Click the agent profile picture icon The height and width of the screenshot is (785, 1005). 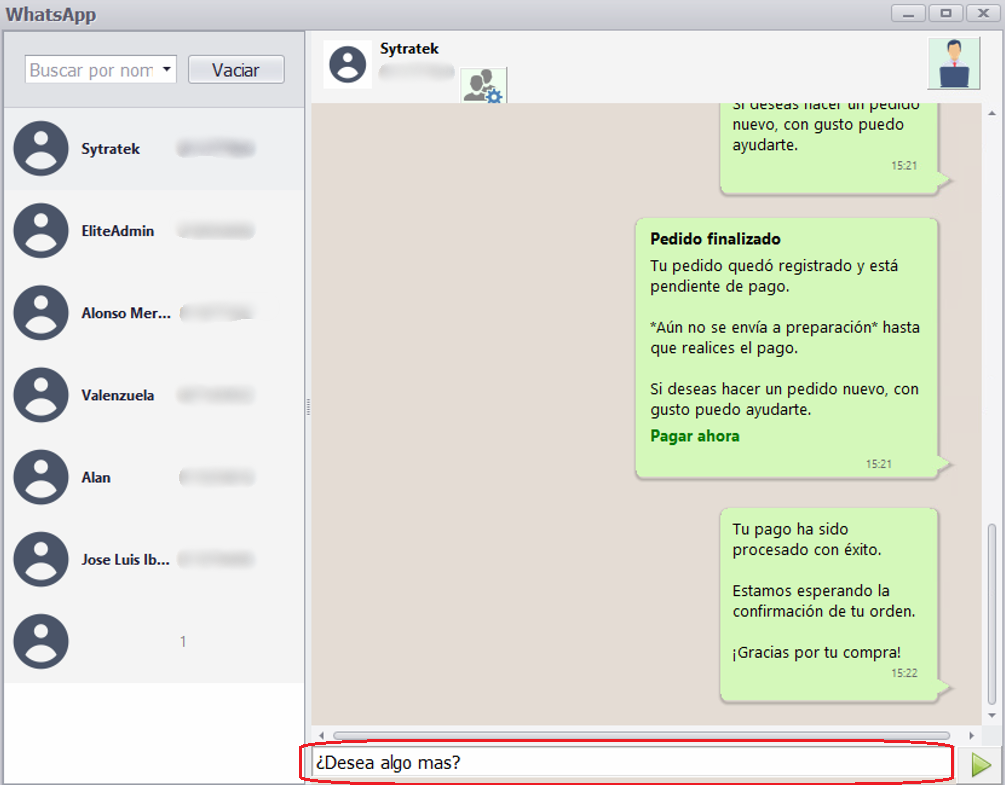tap(954, 64)
